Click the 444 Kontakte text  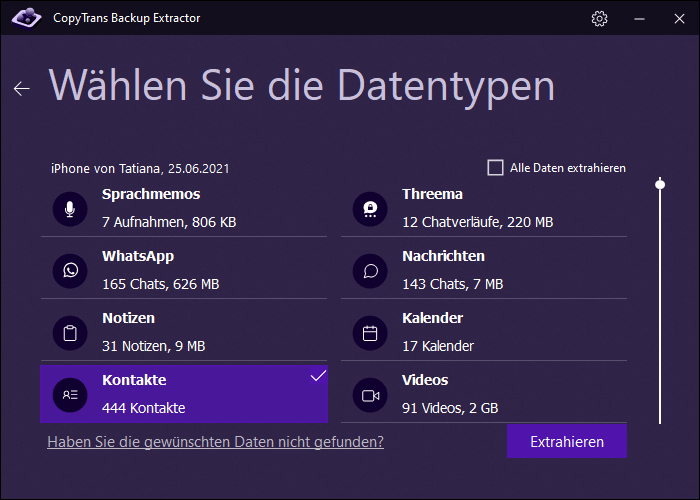pos(143,408)
